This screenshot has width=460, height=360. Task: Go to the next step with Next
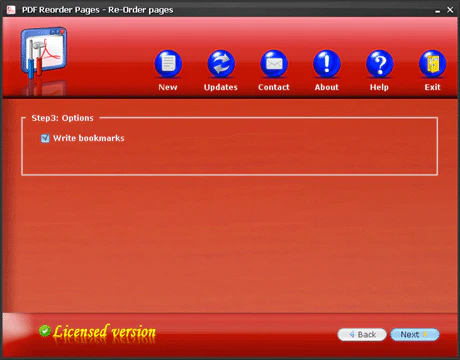(x=415, y=334)
